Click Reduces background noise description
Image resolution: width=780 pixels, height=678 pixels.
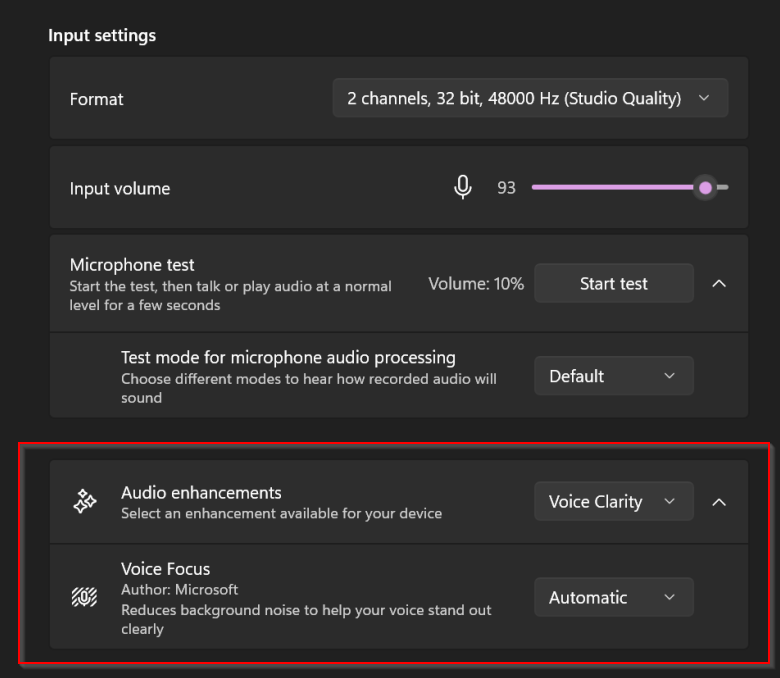(306, 619)
